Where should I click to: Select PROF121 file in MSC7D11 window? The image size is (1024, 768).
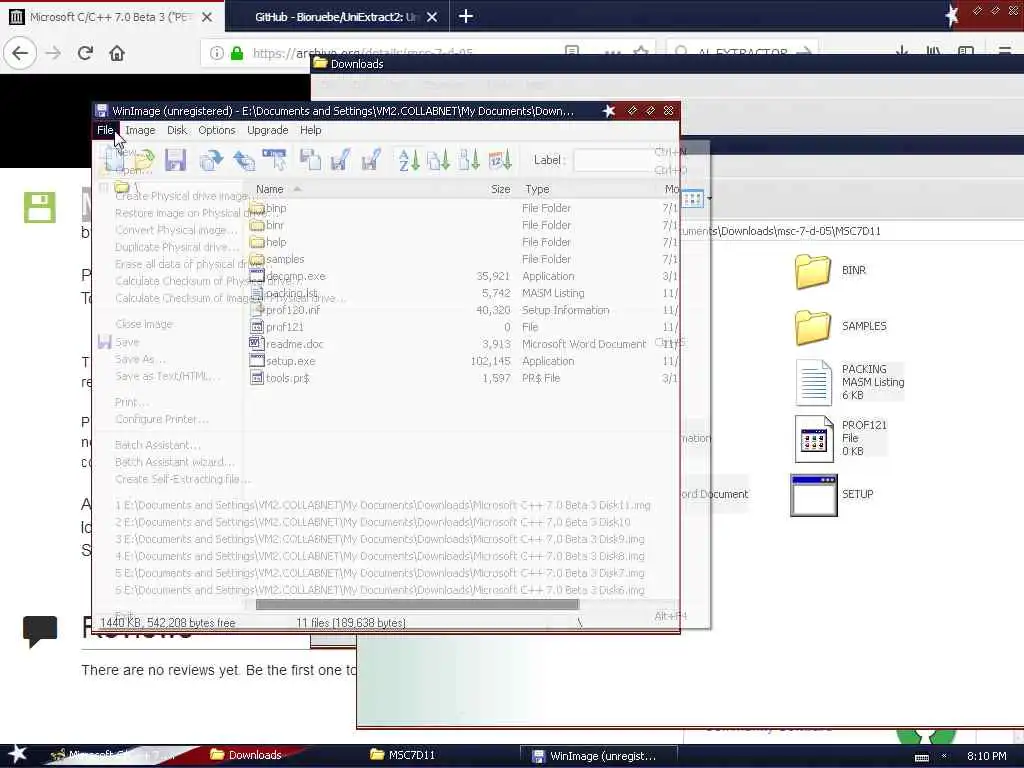(841, 438)
